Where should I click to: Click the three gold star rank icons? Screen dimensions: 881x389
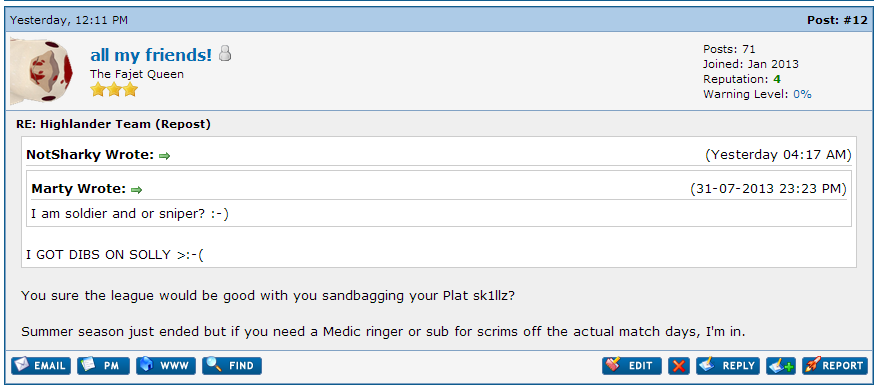pyautogui.click(x=114, y=90)
